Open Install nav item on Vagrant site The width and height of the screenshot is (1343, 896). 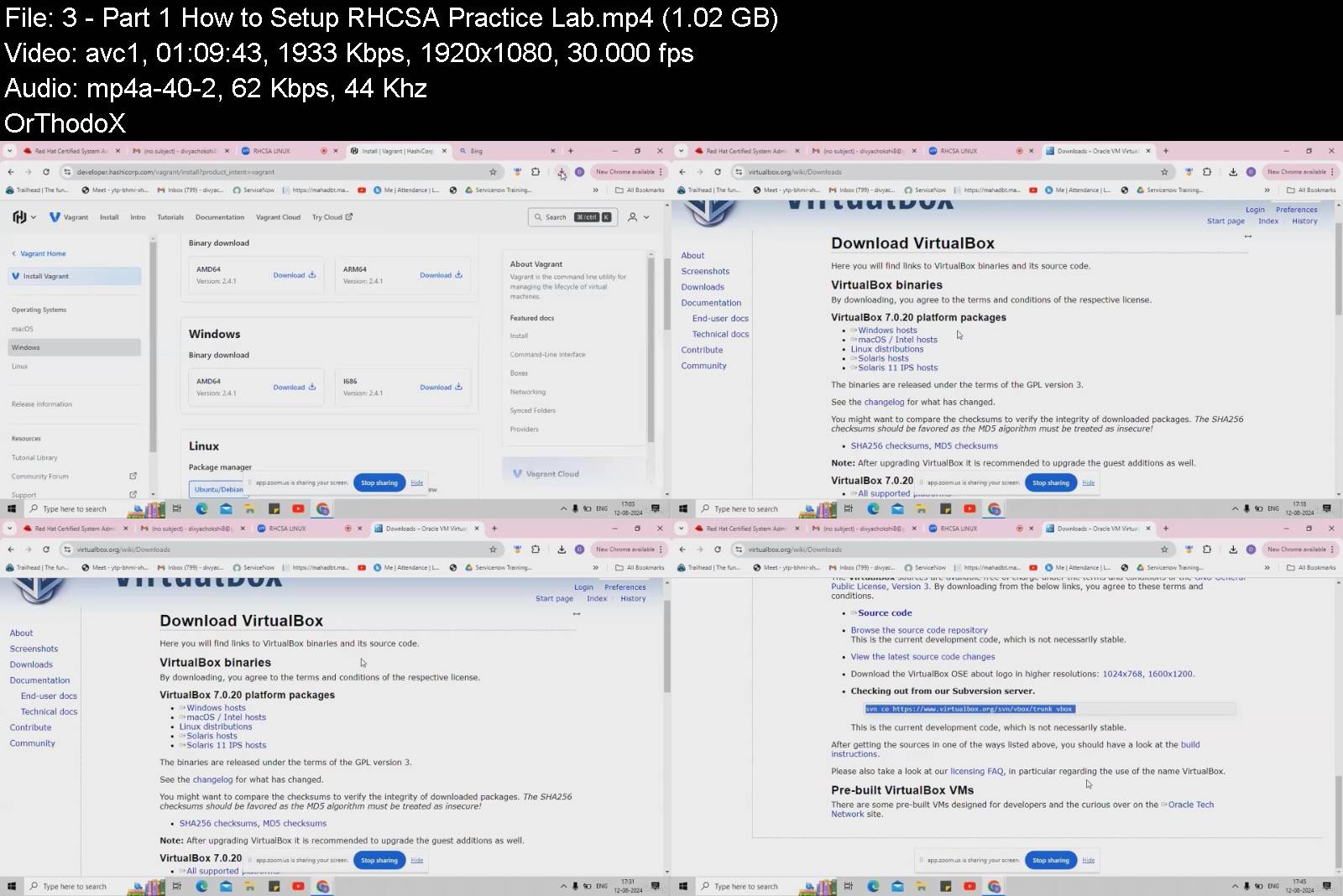[109, 217]
